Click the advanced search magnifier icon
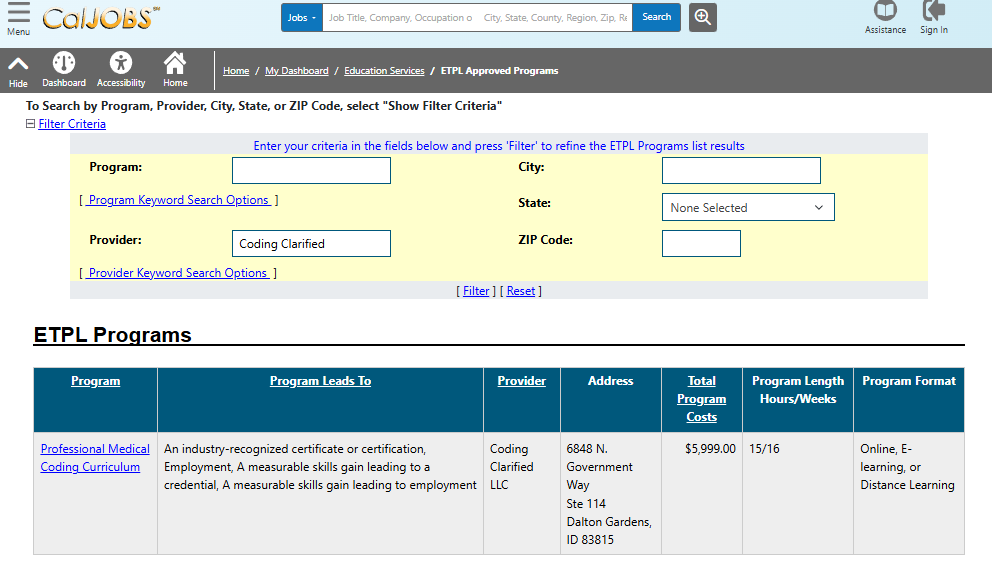 (x=702, y=17)
